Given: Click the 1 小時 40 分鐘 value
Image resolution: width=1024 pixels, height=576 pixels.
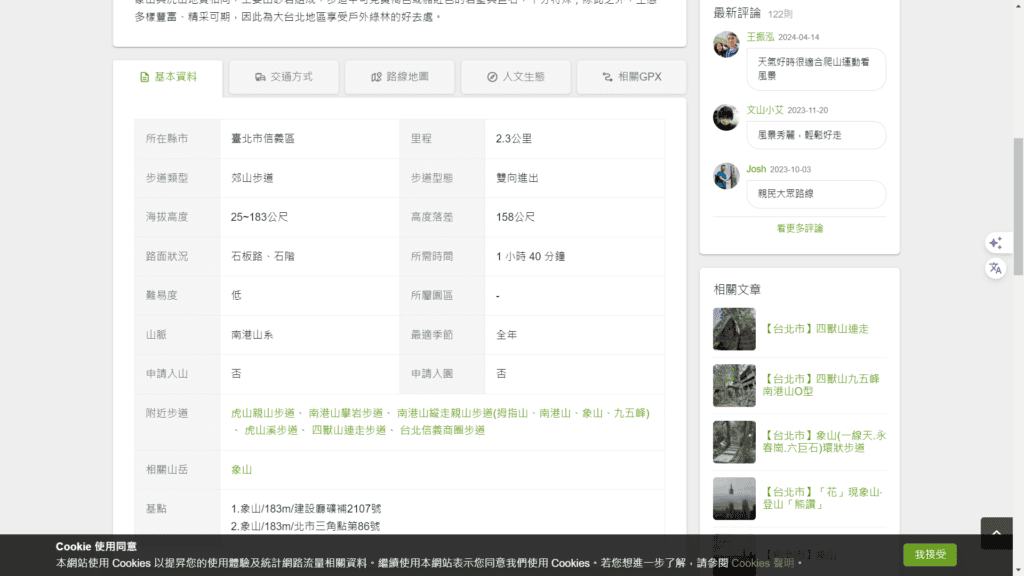Looking at the screenshot, I should pyautogui.click(x=530, y=256).
